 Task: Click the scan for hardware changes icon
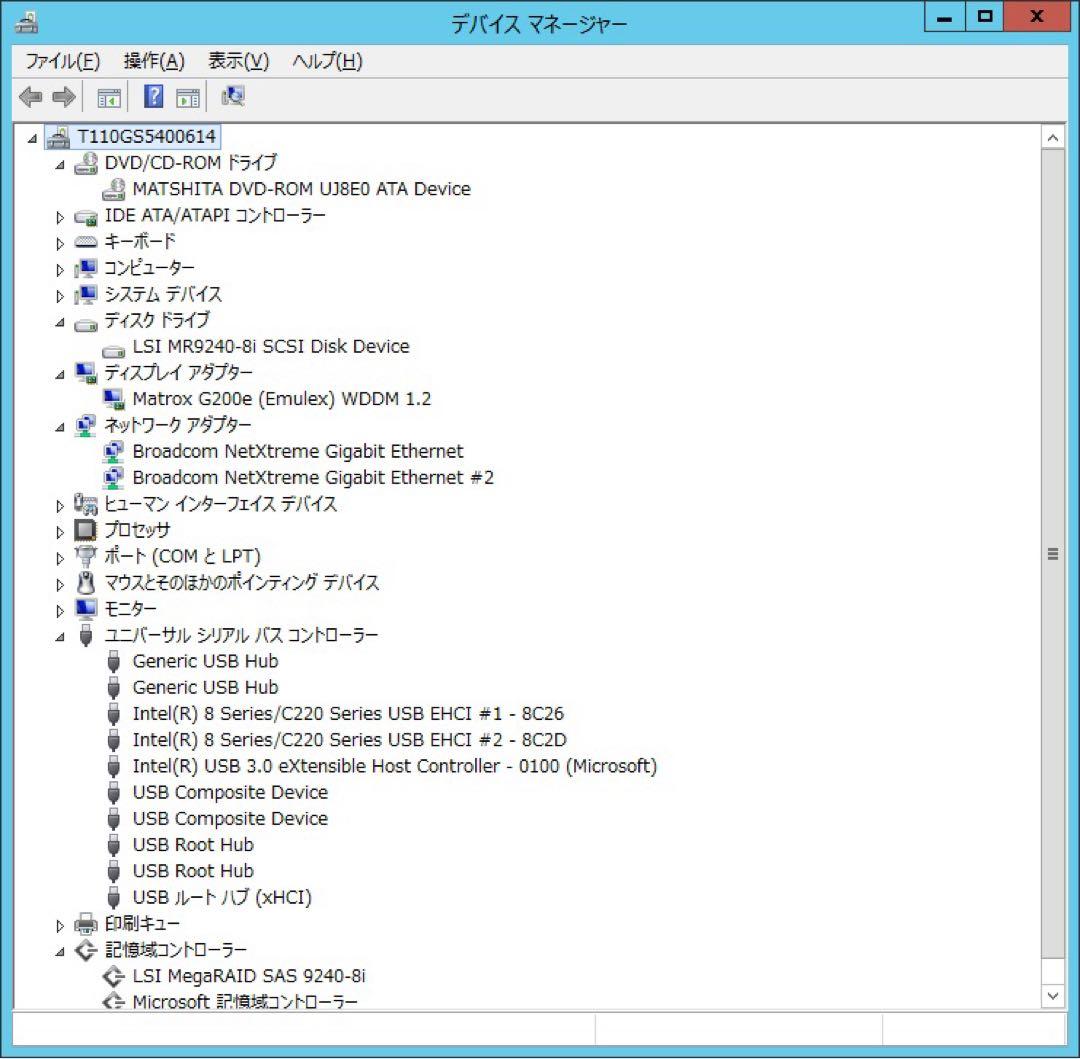[232, 96]
